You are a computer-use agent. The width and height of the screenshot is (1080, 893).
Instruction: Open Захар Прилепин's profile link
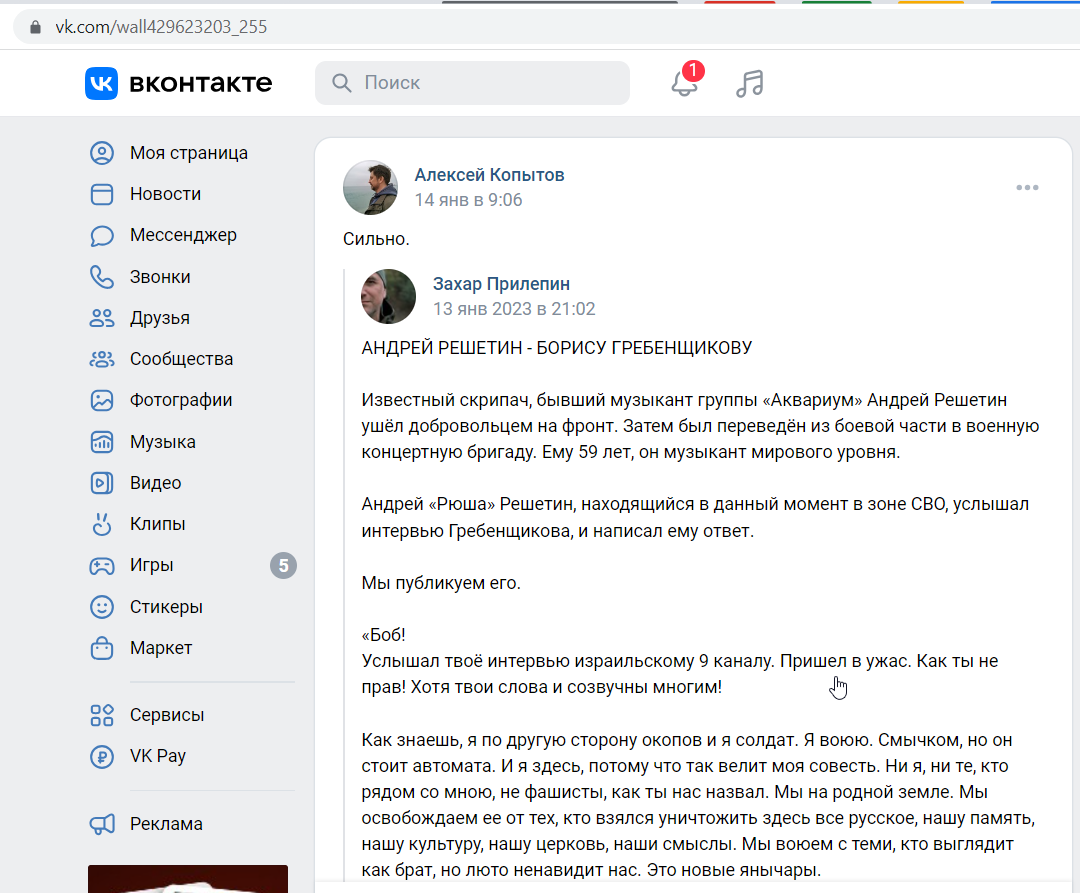coord(501,284)
